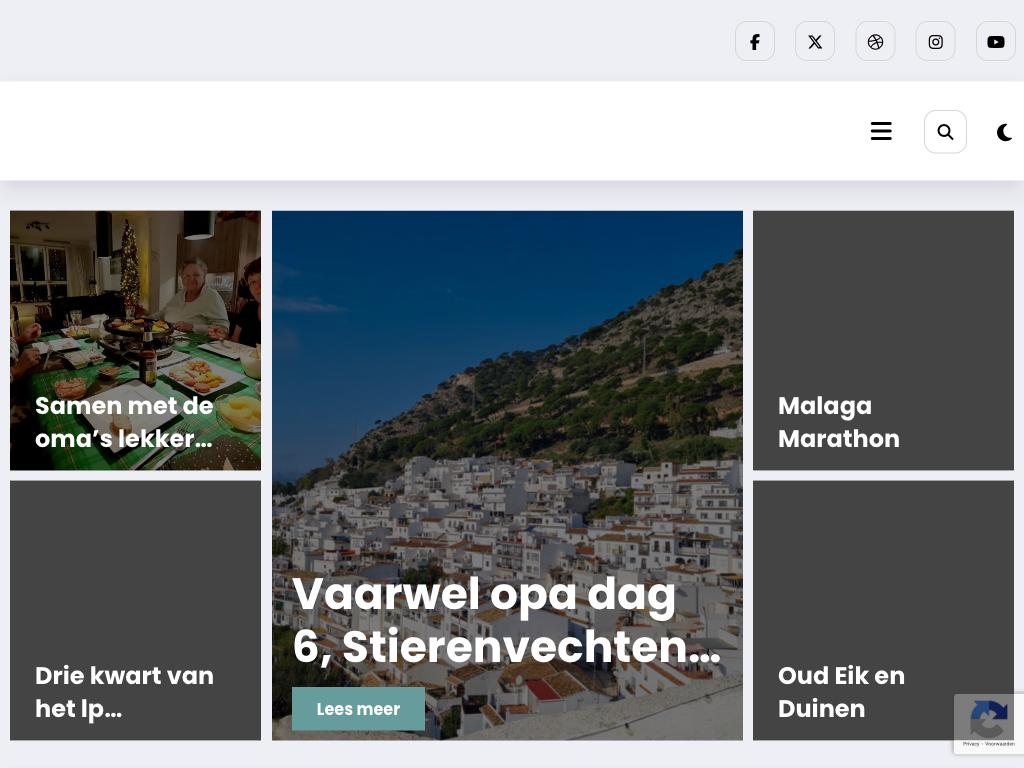
Task: Open the Facebook social link
Action: [755, 41]
